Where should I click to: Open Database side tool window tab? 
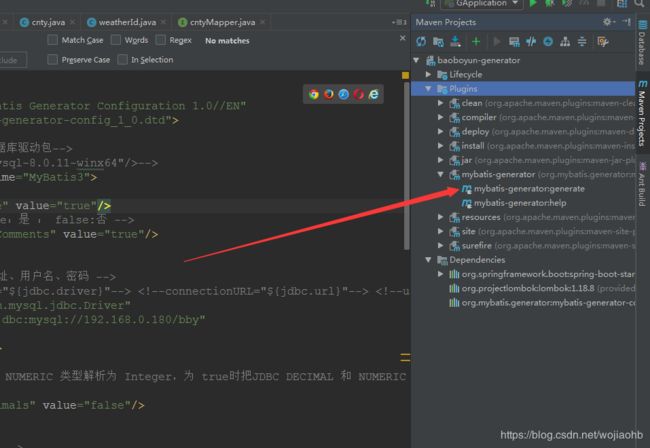[642, 42]
